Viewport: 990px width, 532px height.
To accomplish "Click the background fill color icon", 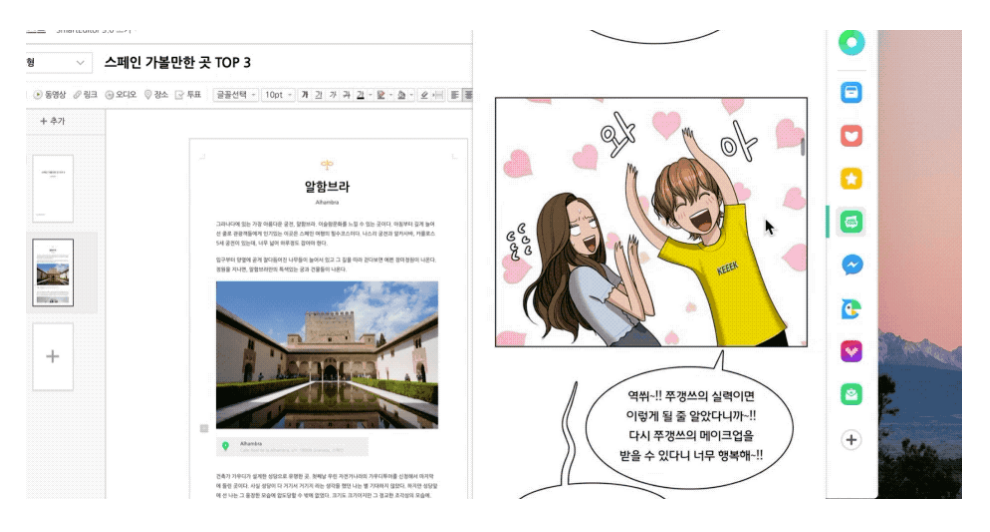I will click(403, 95).
